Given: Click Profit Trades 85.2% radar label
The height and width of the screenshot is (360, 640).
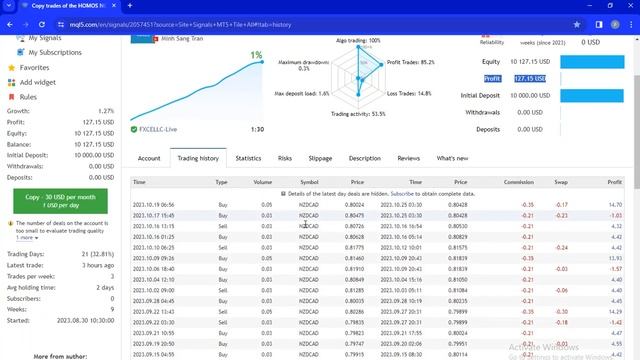Looking at the screenshot, I should pyautogui.click(x=410, y=62).
